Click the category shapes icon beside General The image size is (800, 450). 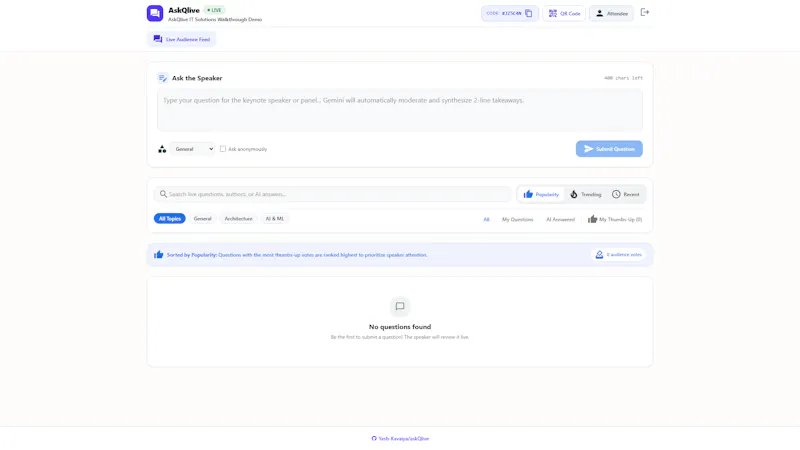[162, 149]
